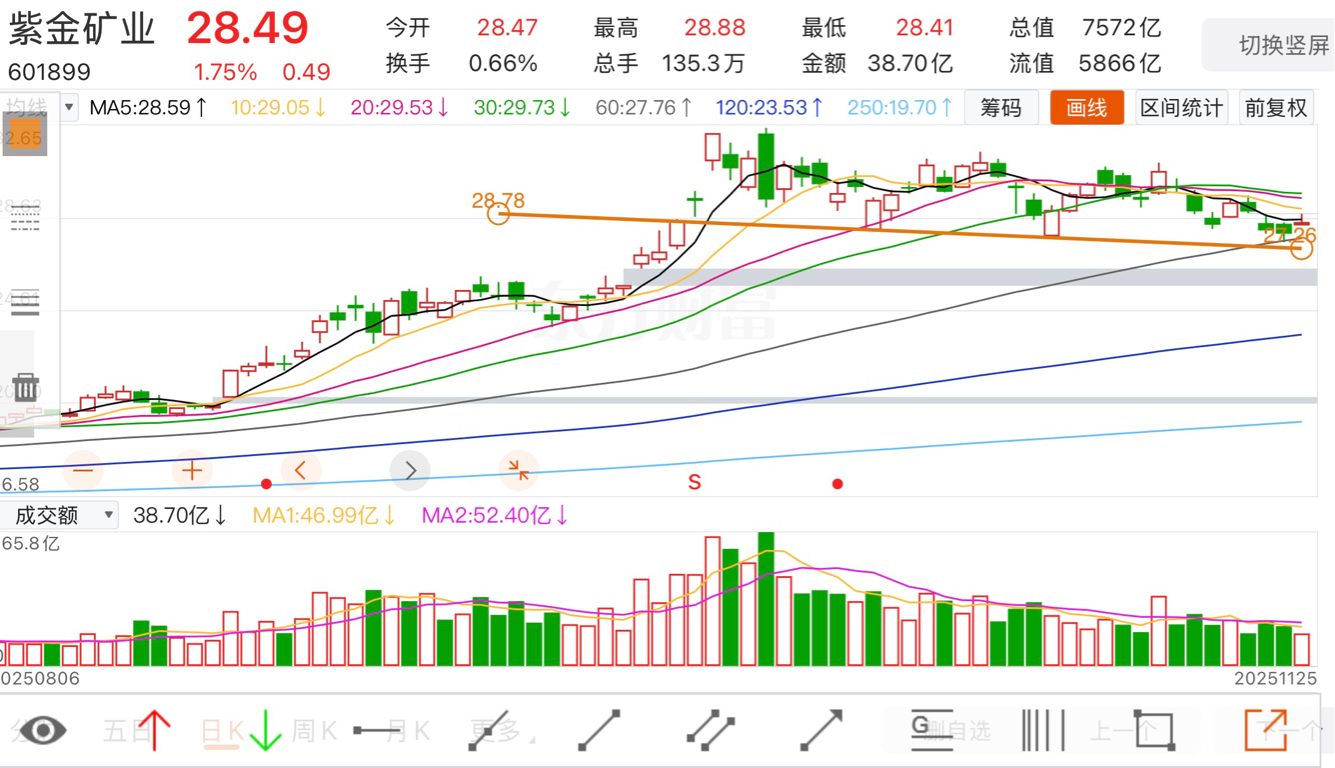Viewport: 1335px width, 768px height.
Task: Click the MA1:46.99亿 volume average label
Action: pyautogui.click(x=324, y=516)
